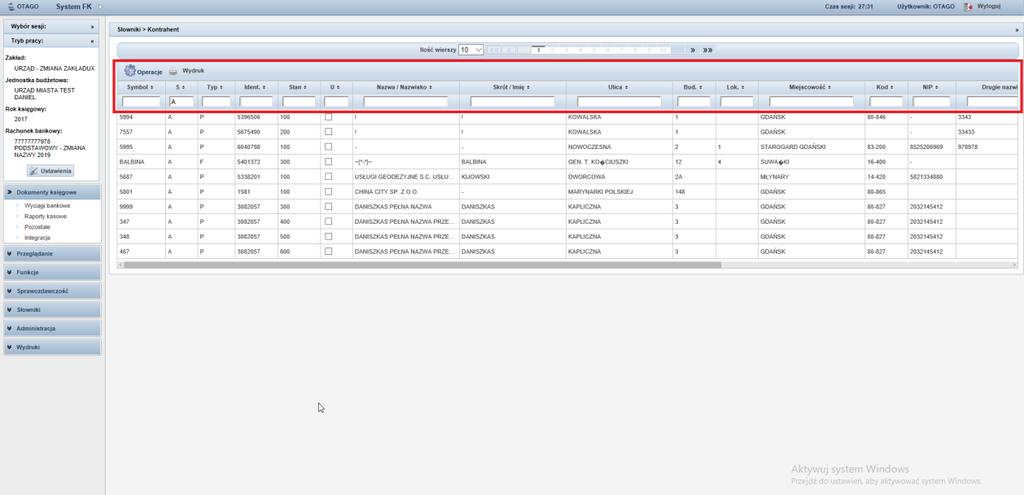The height and width of the screenshot is (495, 1024).
Task: Sort by the Ident. column arrow
Action: pos(264,87)
